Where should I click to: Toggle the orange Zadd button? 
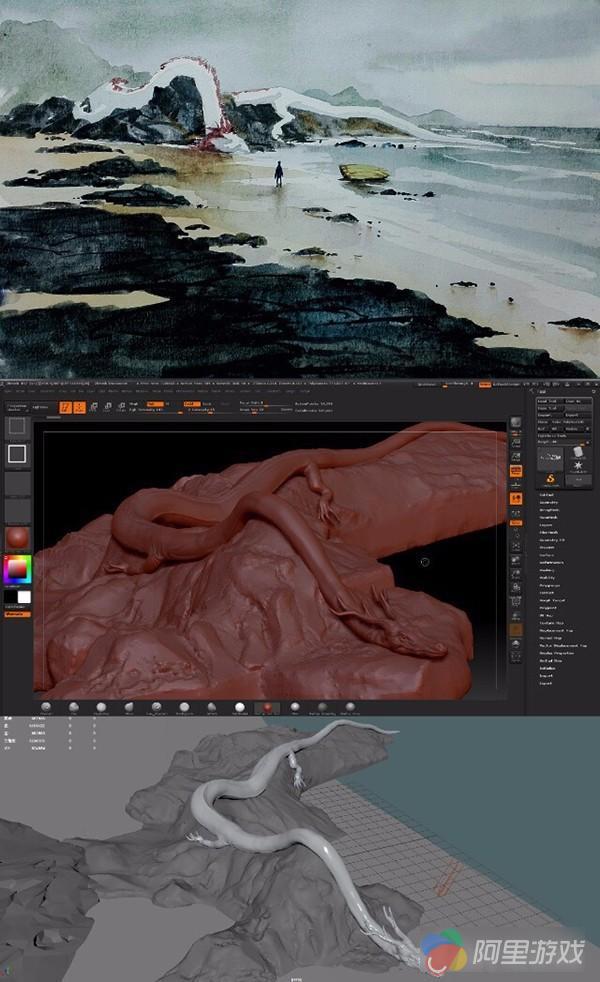(x=188, y=402)
